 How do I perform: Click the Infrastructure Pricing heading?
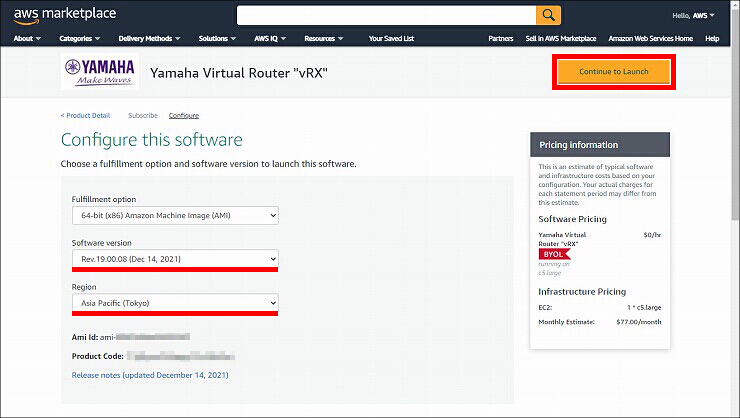[x=582, y=292]
